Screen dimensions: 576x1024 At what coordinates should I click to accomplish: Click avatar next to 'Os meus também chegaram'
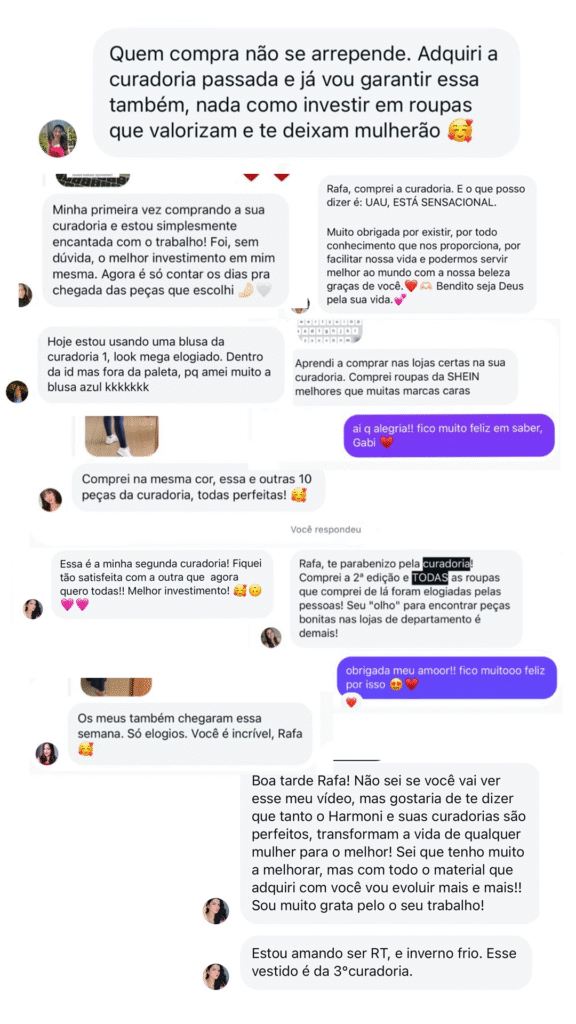(x=47, y=754)
